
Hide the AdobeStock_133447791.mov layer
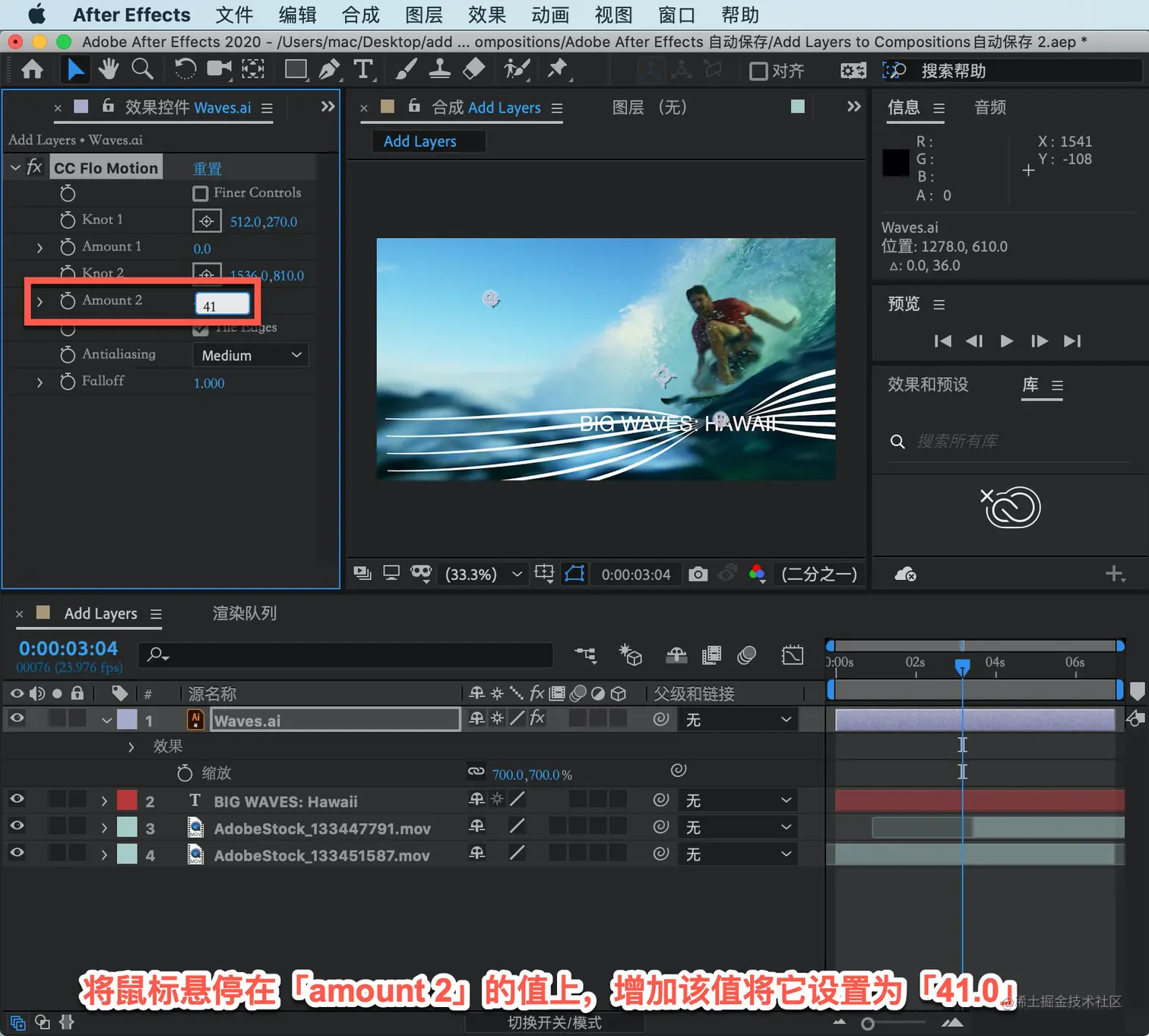(17, 826)
